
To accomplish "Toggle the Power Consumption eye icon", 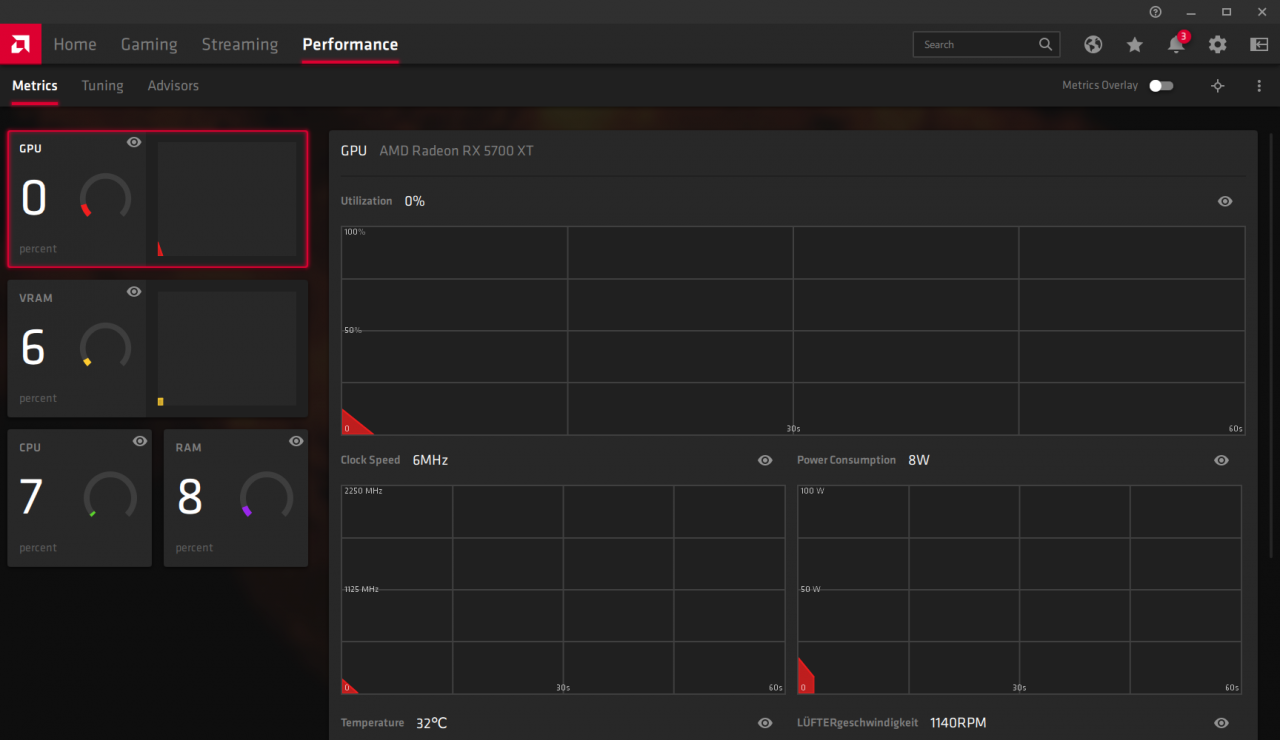I will [1221, 460].
